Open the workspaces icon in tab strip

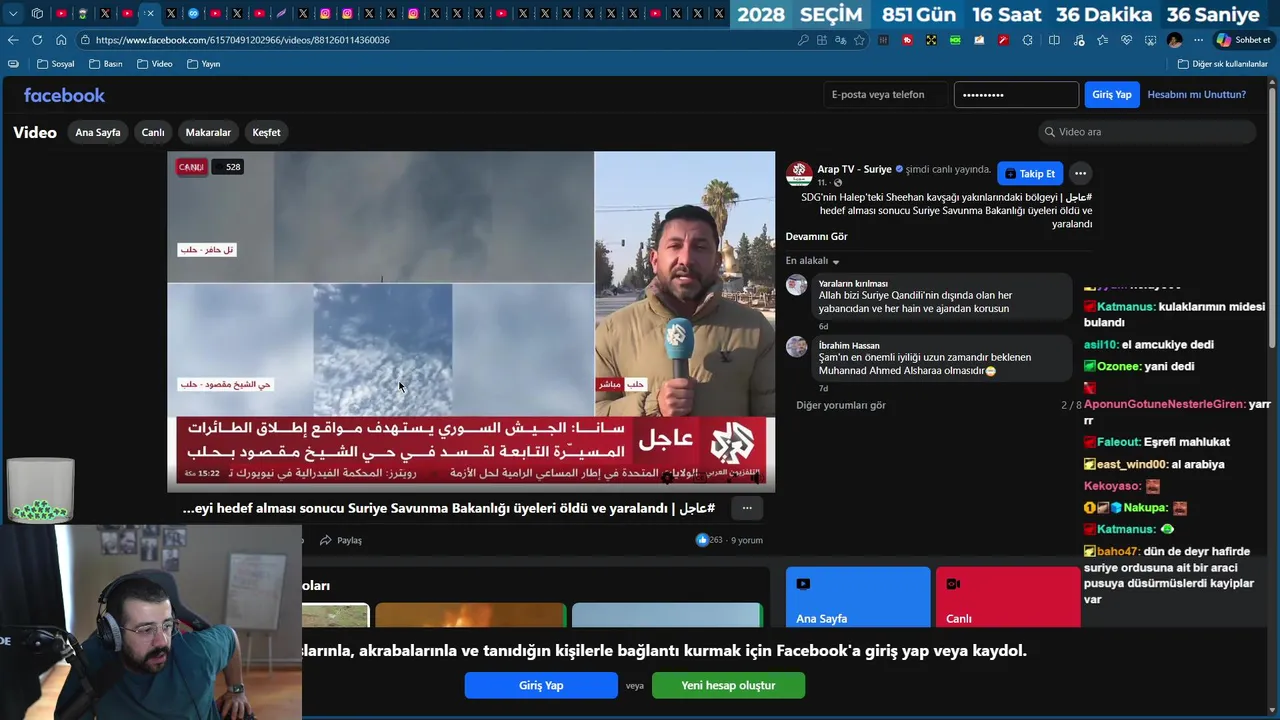37,14
